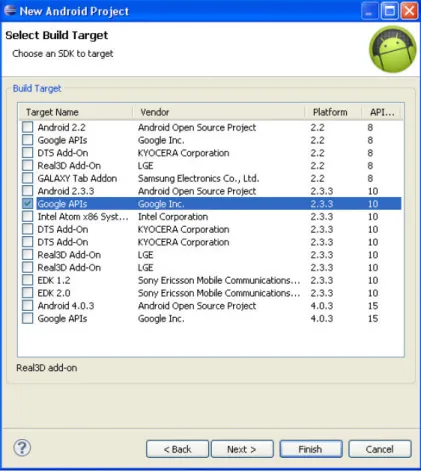This screenshot has height=472, width=421.
Task: Check the EDK 2.0 checkbox
Action: click(x=28, y=293)
